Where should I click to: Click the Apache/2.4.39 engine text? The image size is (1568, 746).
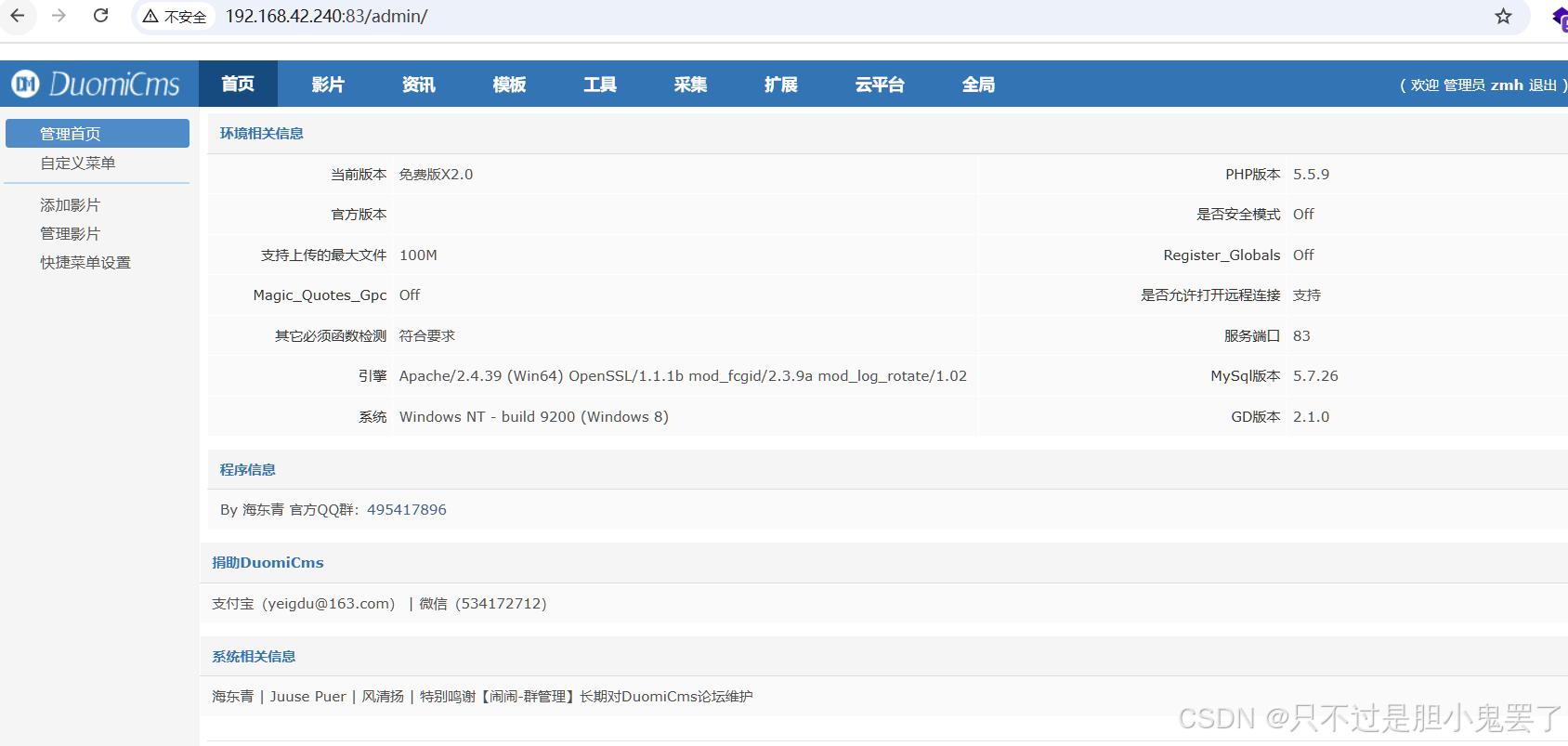tap(683, 376)
